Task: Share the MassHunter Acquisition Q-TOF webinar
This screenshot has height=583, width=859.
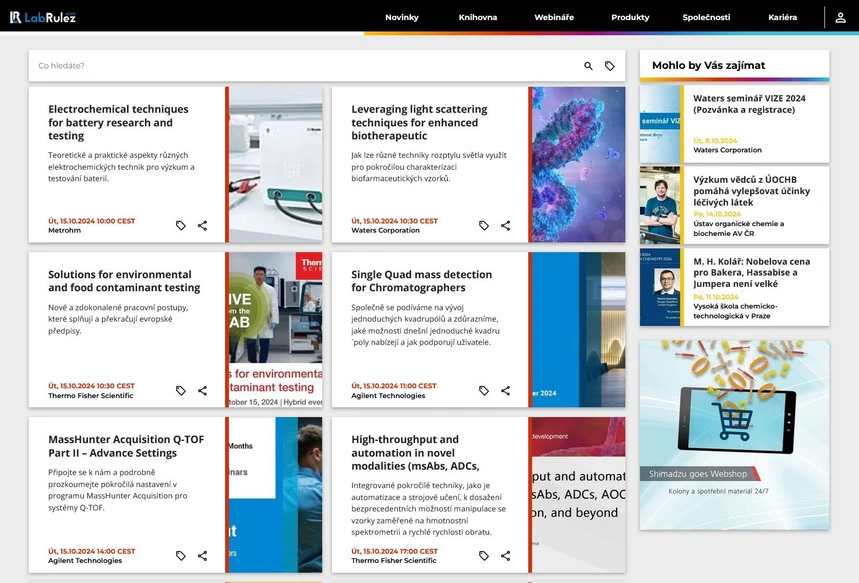Action: coord(202,556)
